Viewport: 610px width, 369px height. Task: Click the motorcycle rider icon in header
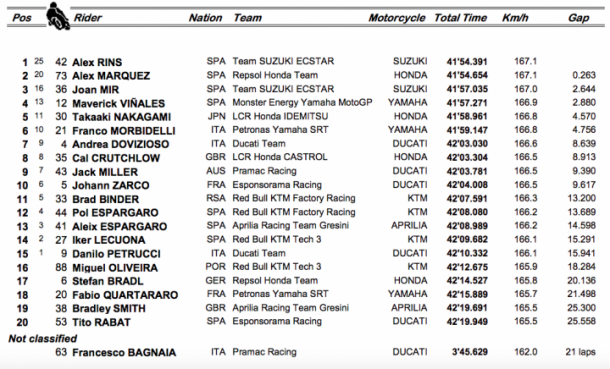pyautogui.click(x=58, y=16)
